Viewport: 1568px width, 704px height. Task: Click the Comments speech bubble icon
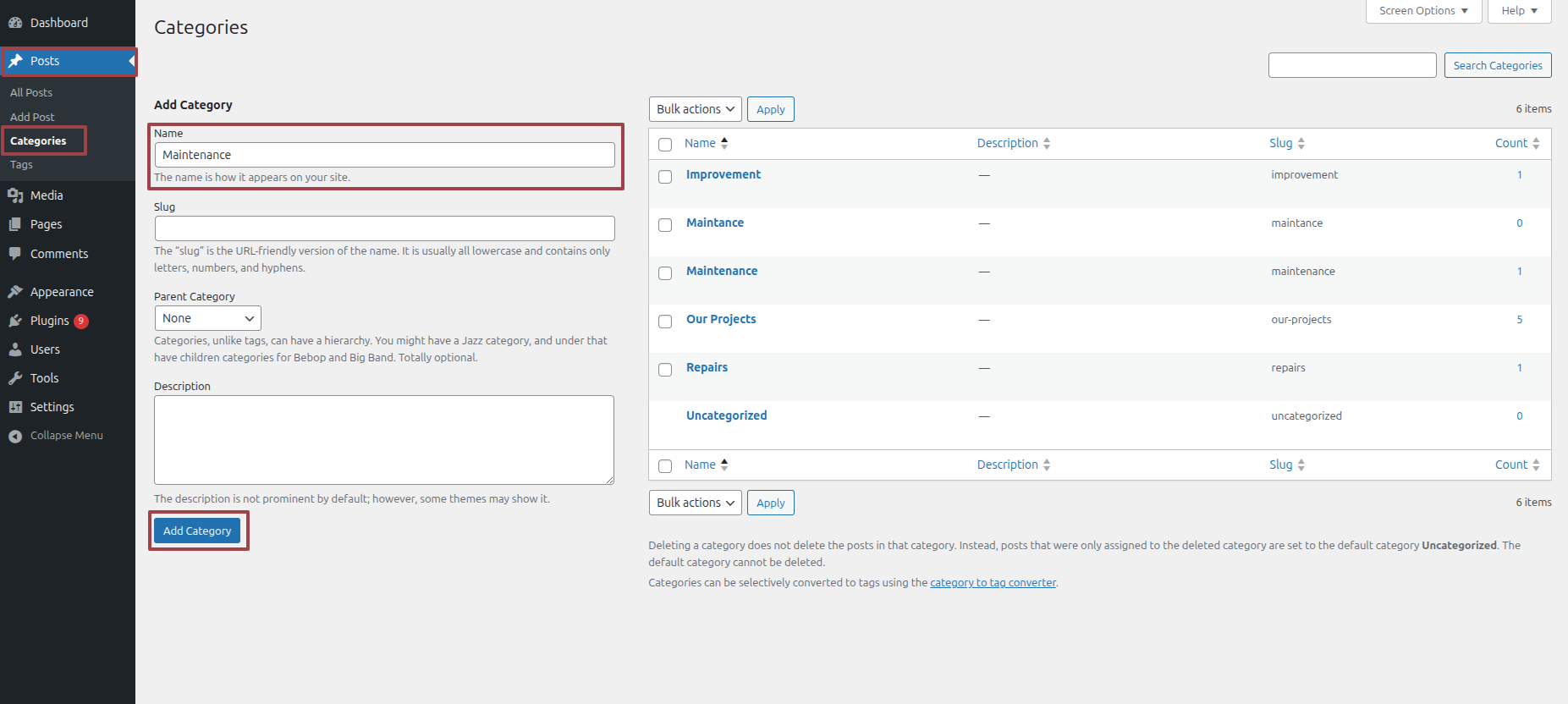click(x=15, y=254)
